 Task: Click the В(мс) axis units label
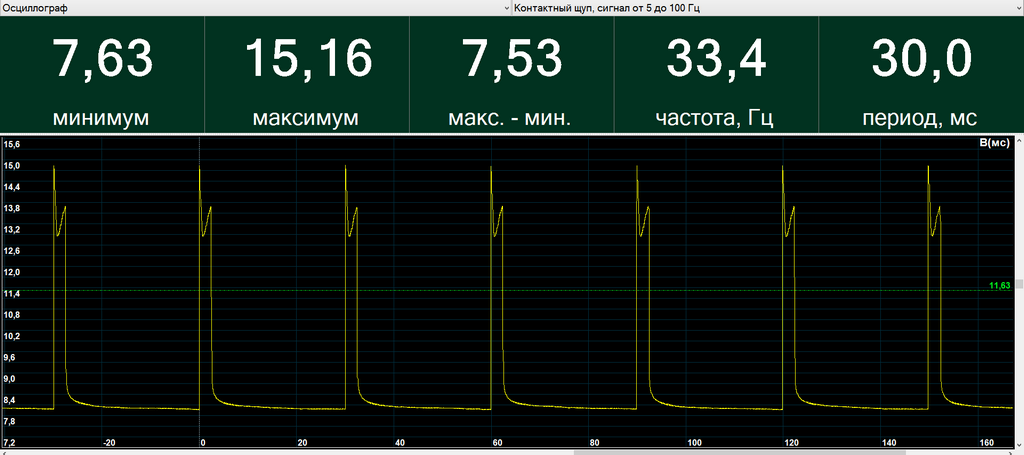[x=995, y=144]
